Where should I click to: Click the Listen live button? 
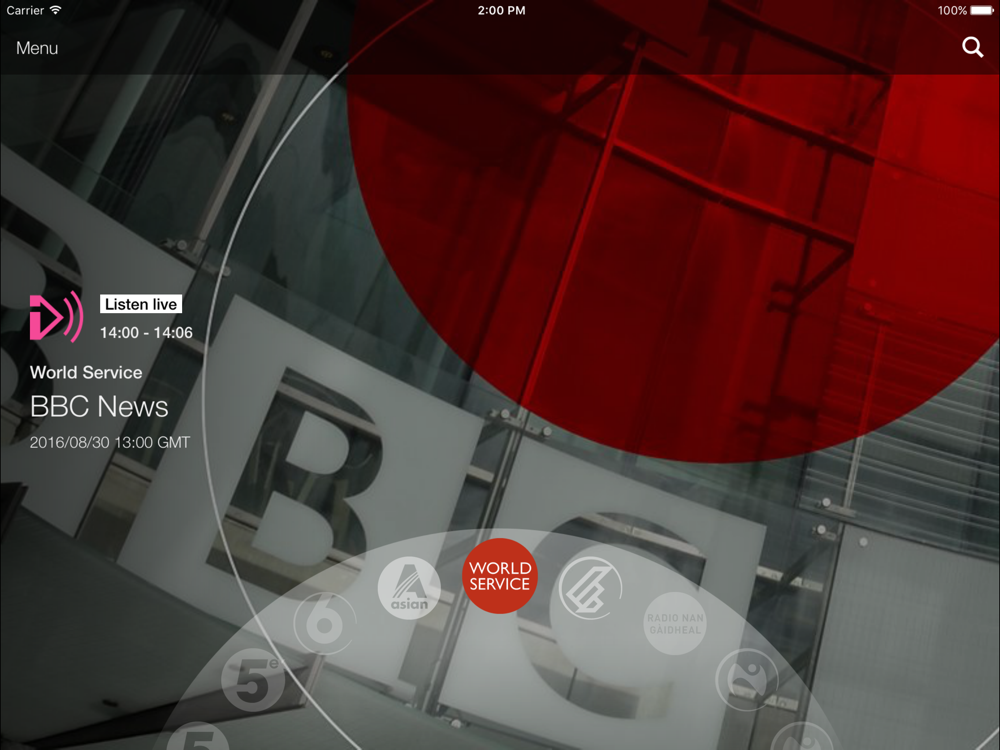141,304
